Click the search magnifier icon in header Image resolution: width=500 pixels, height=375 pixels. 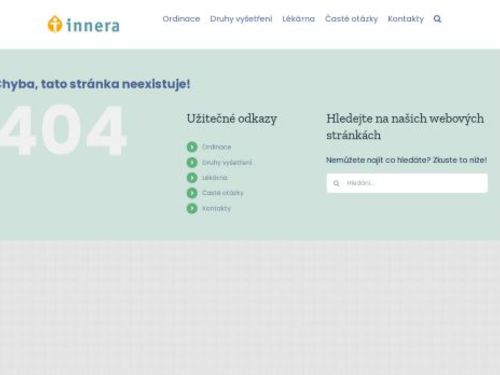coord(437,19)
